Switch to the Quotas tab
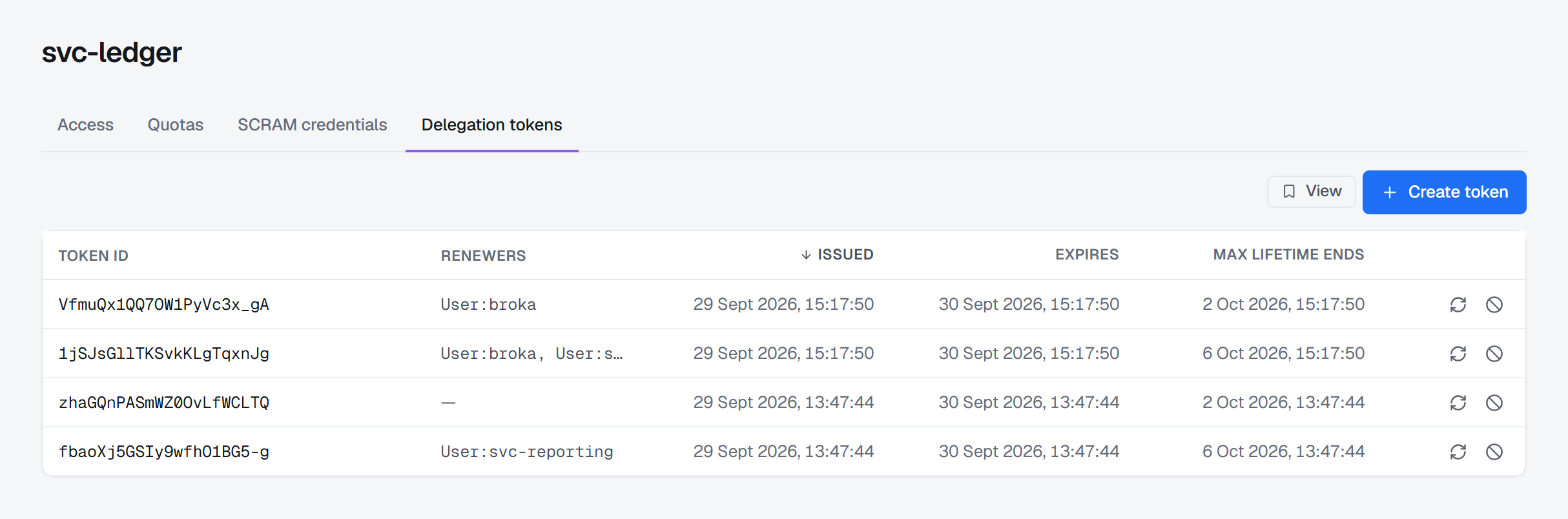1568x519 pixels. 176,125
